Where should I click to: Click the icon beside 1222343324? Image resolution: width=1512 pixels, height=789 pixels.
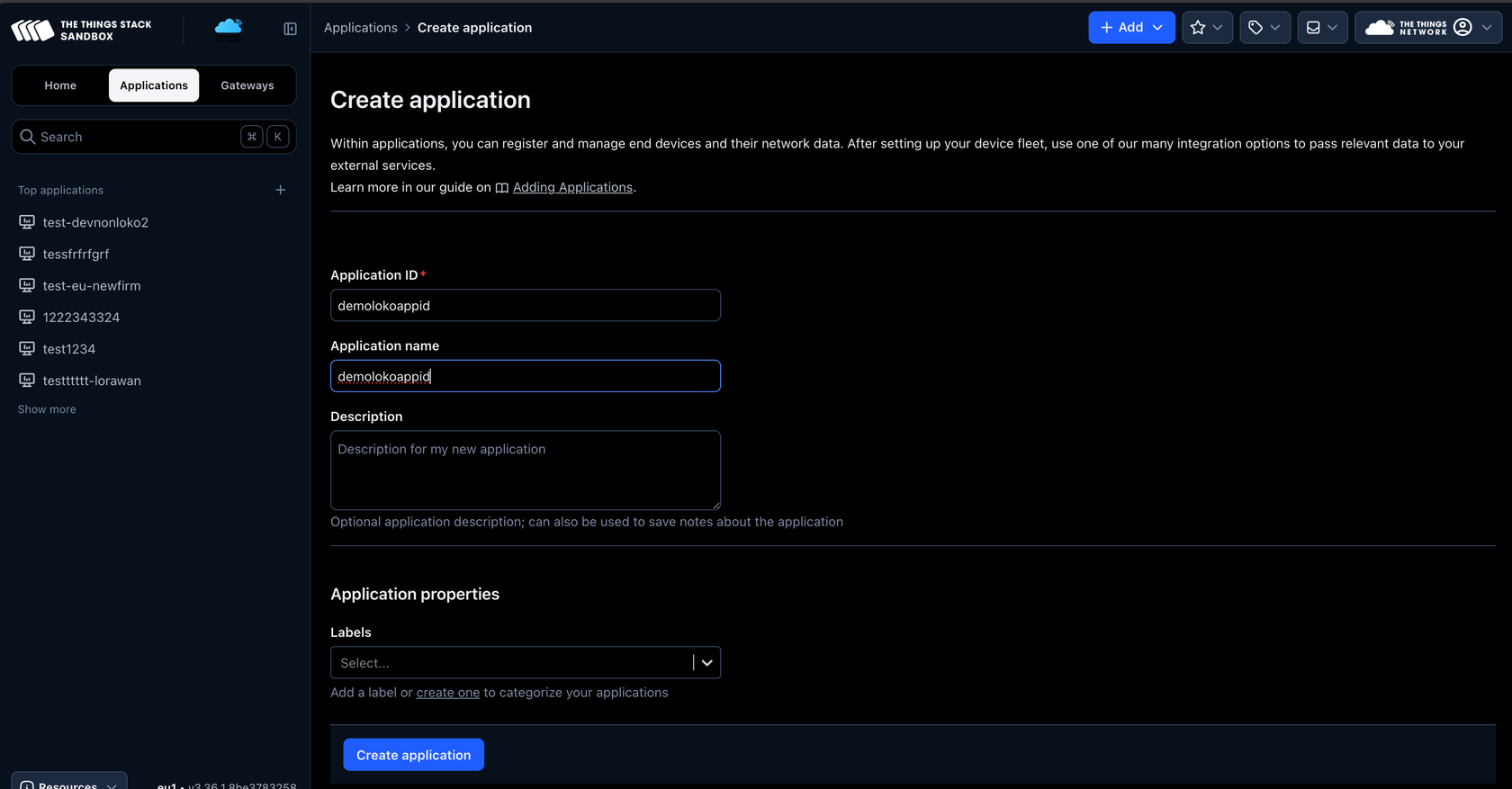point(27,316)
